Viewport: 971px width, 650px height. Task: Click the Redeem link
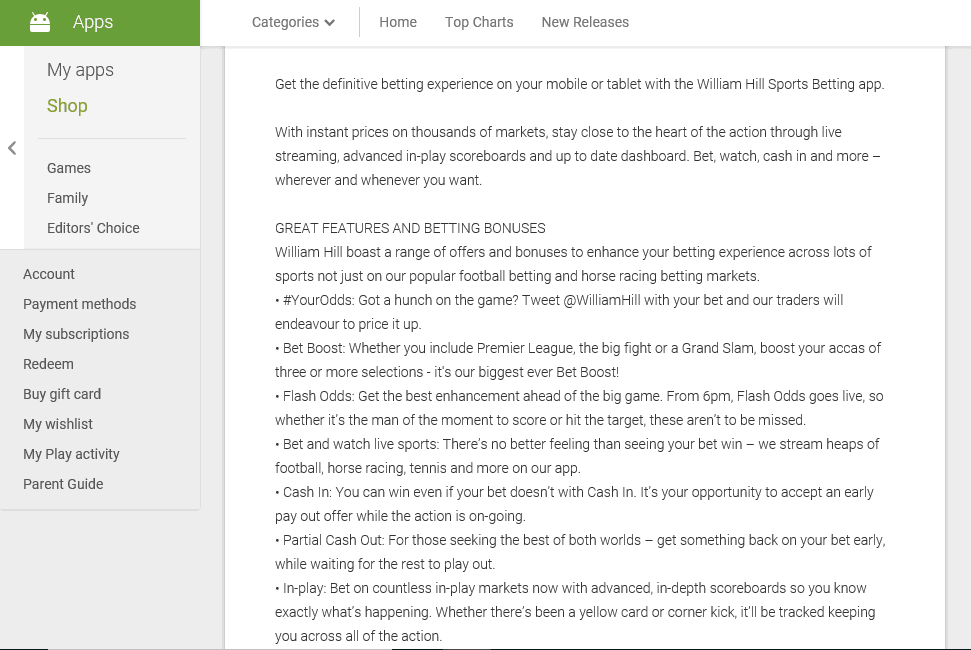click(x=48, y=364)
